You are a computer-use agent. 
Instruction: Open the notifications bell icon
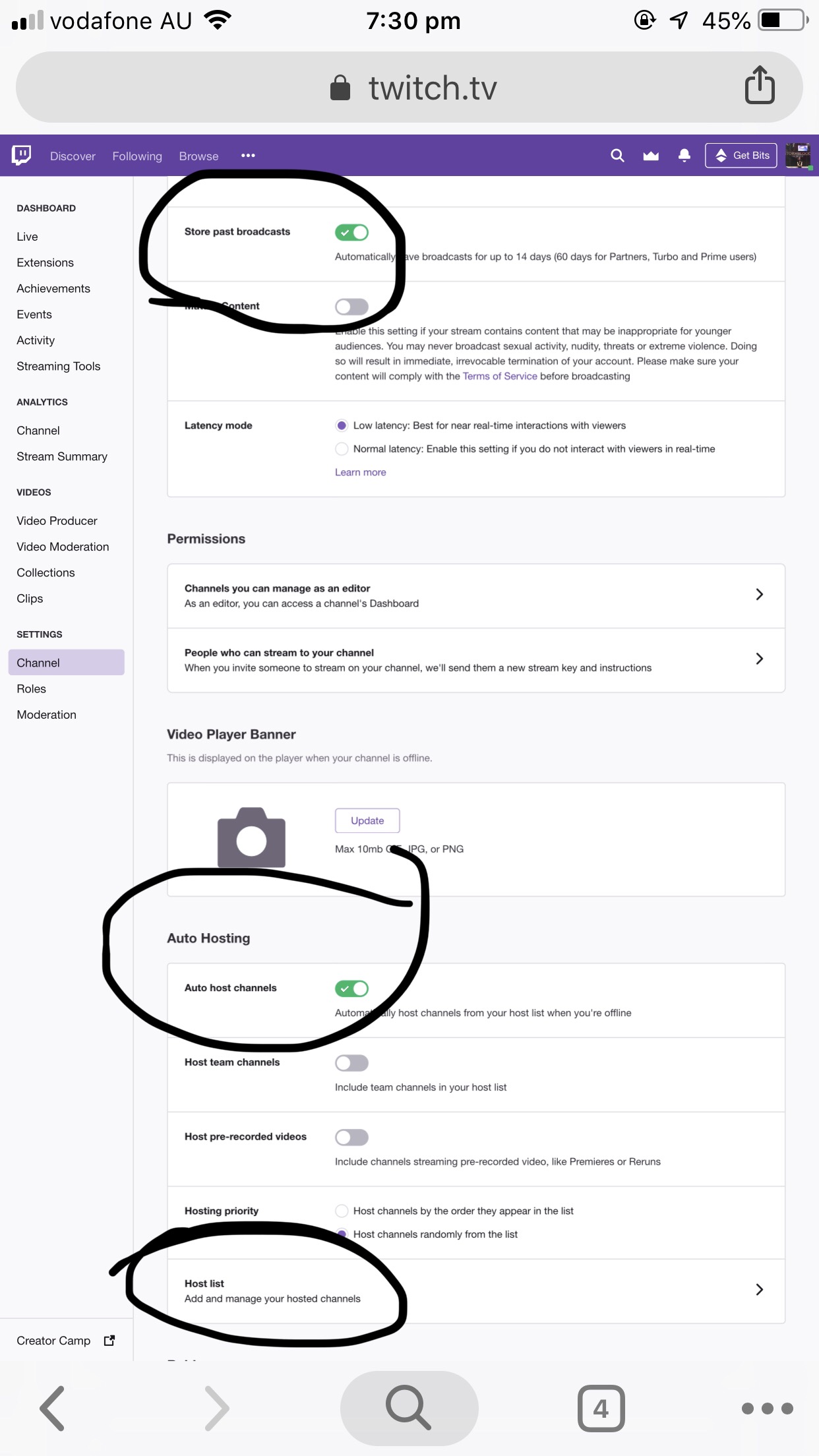click(684, 156)
